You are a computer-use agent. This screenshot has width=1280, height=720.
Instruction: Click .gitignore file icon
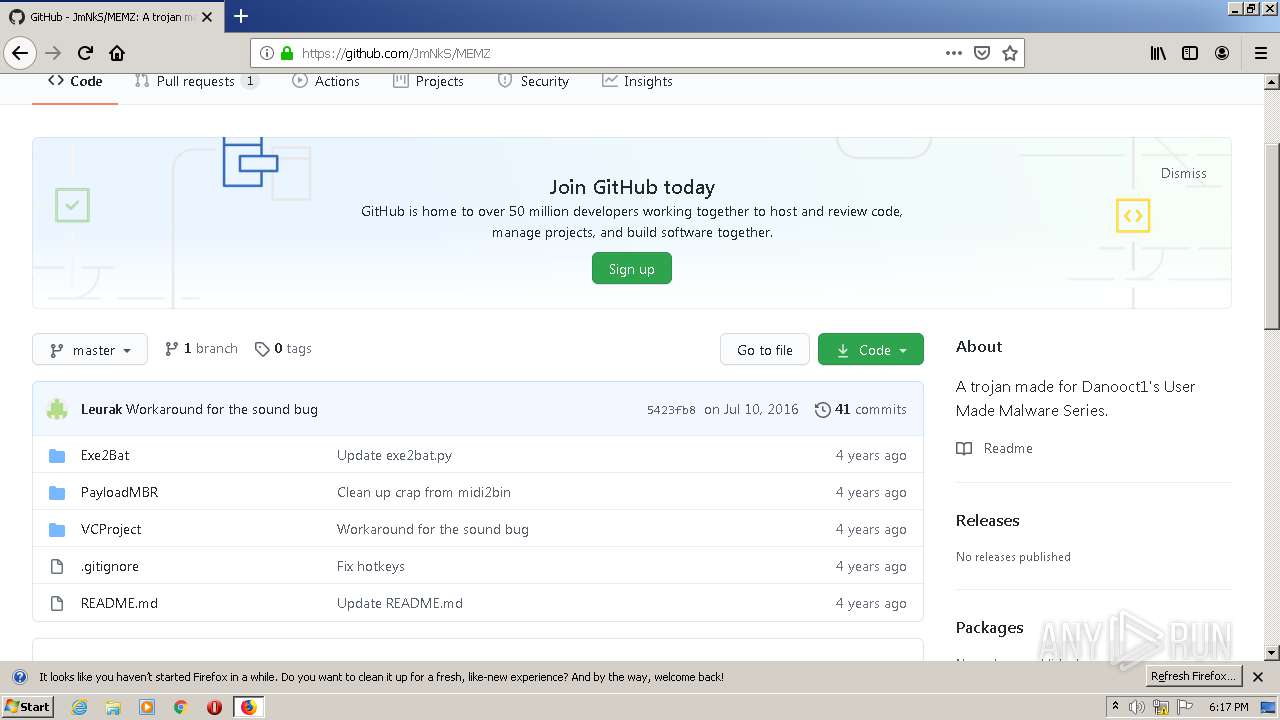[x=57, y=566]
